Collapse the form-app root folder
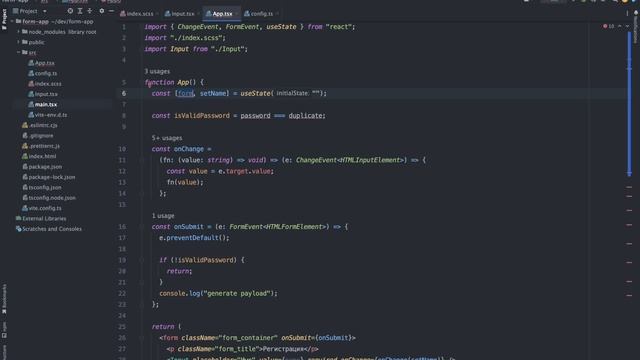Screen dimensions: 640x360 point(12,21)
